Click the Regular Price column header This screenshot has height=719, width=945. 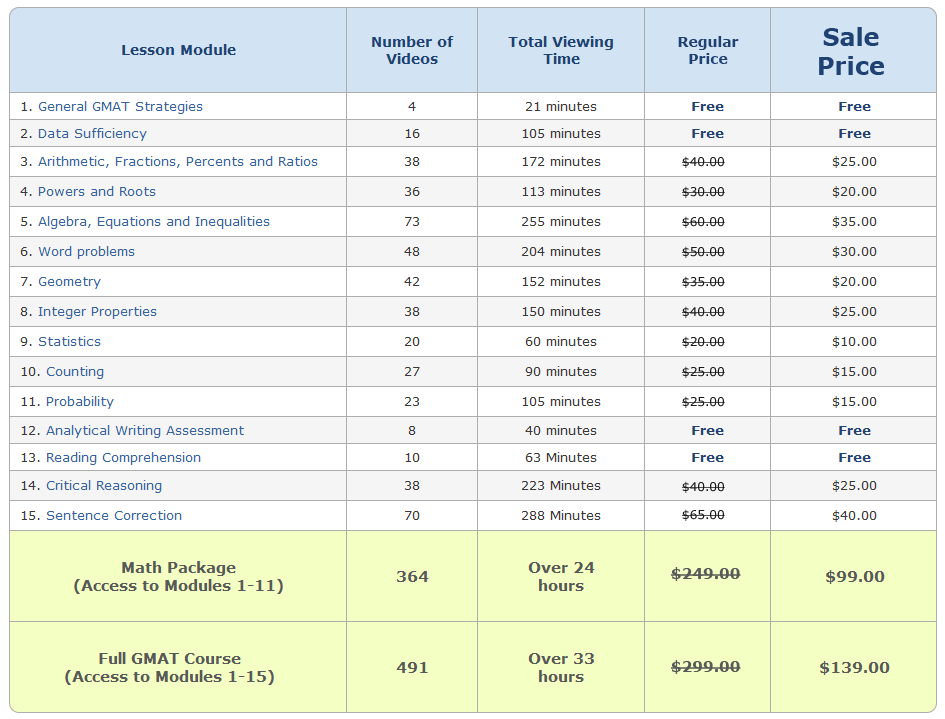click(x=708, y=51)
